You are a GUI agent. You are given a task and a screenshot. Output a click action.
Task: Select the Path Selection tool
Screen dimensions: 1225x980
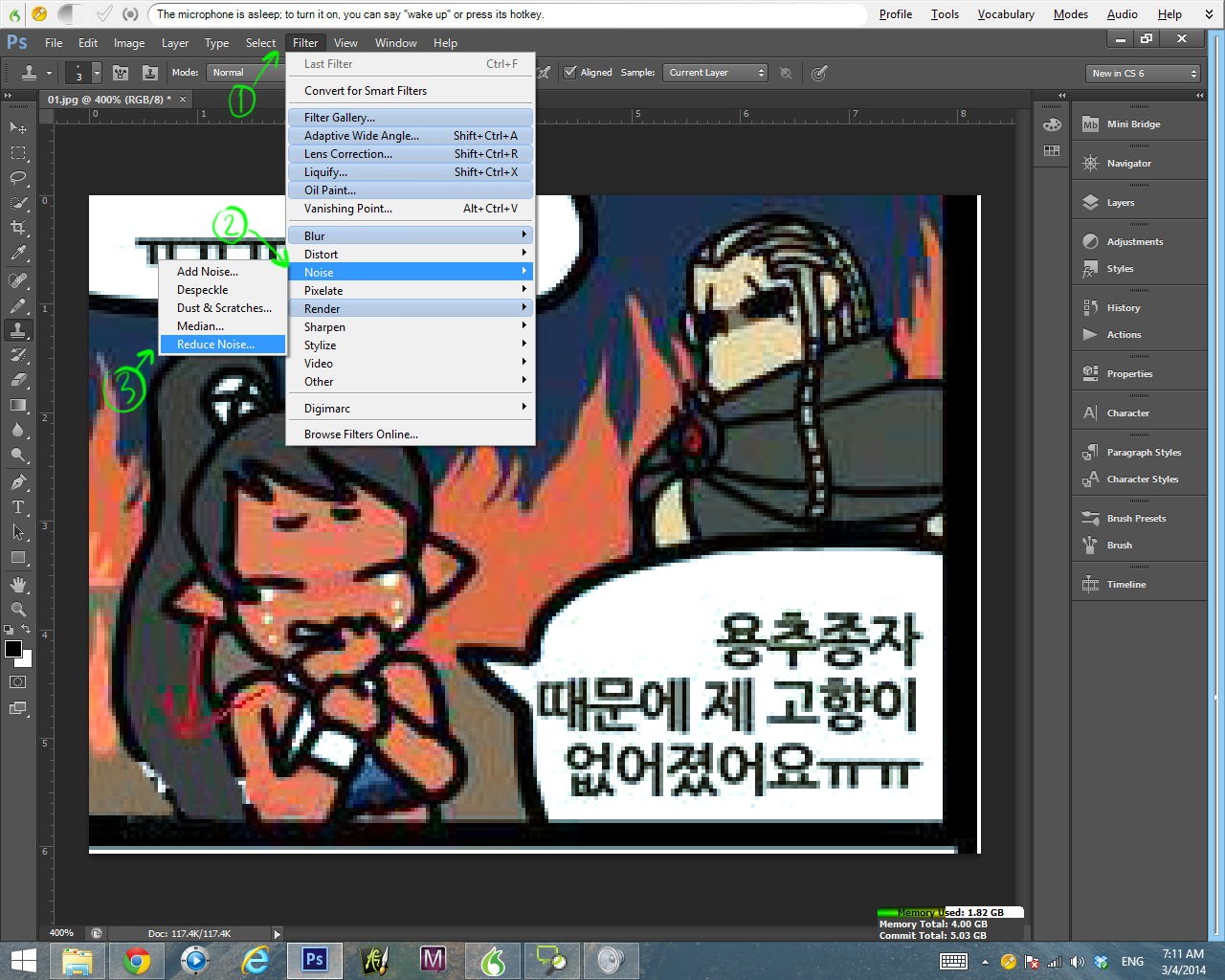pyautogui.click(x=18, y=532)
